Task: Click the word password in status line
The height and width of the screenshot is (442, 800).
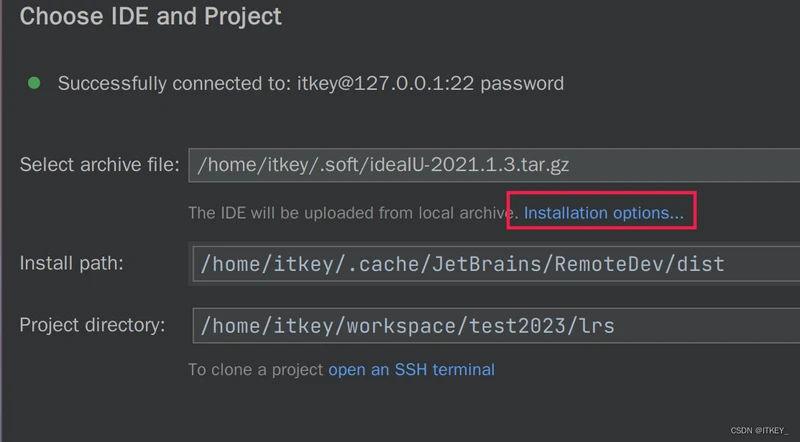Action: [522, 84]
